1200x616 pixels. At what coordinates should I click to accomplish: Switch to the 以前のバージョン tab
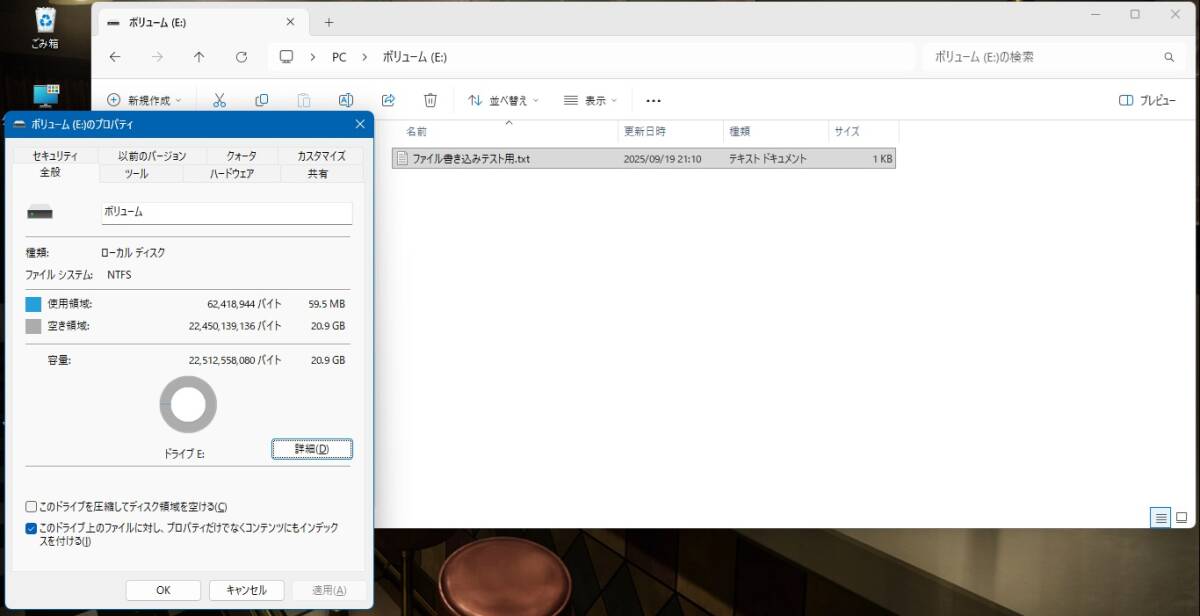click(152, 155)
